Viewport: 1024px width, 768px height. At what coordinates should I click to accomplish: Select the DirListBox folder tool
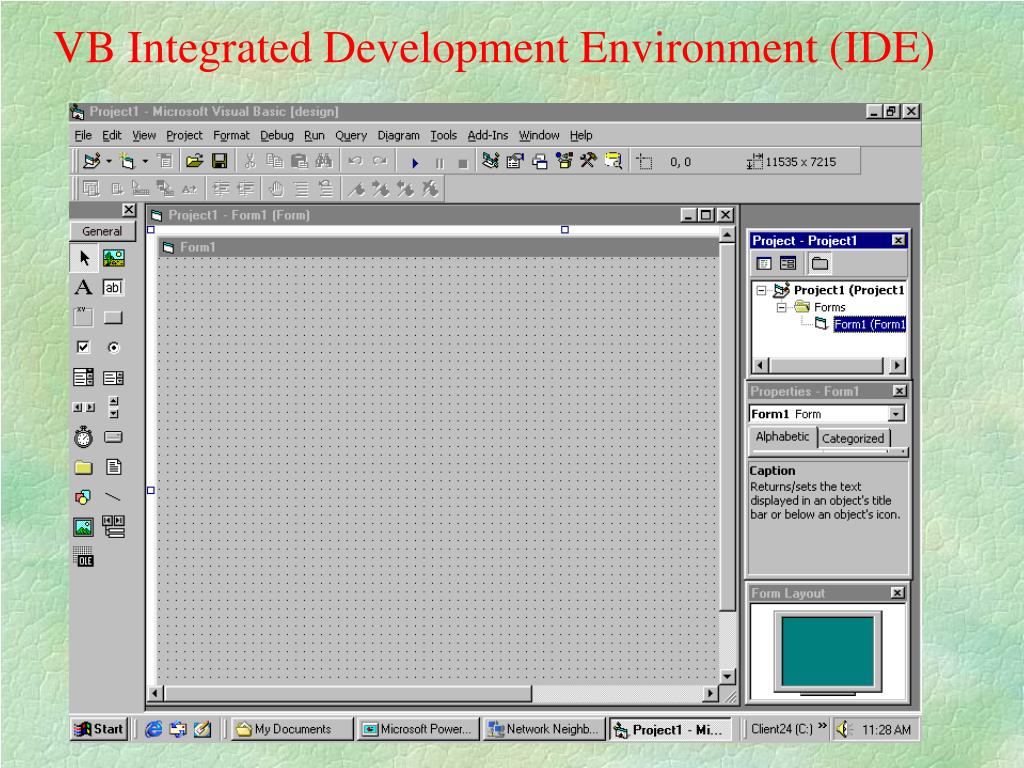(84, 467)
